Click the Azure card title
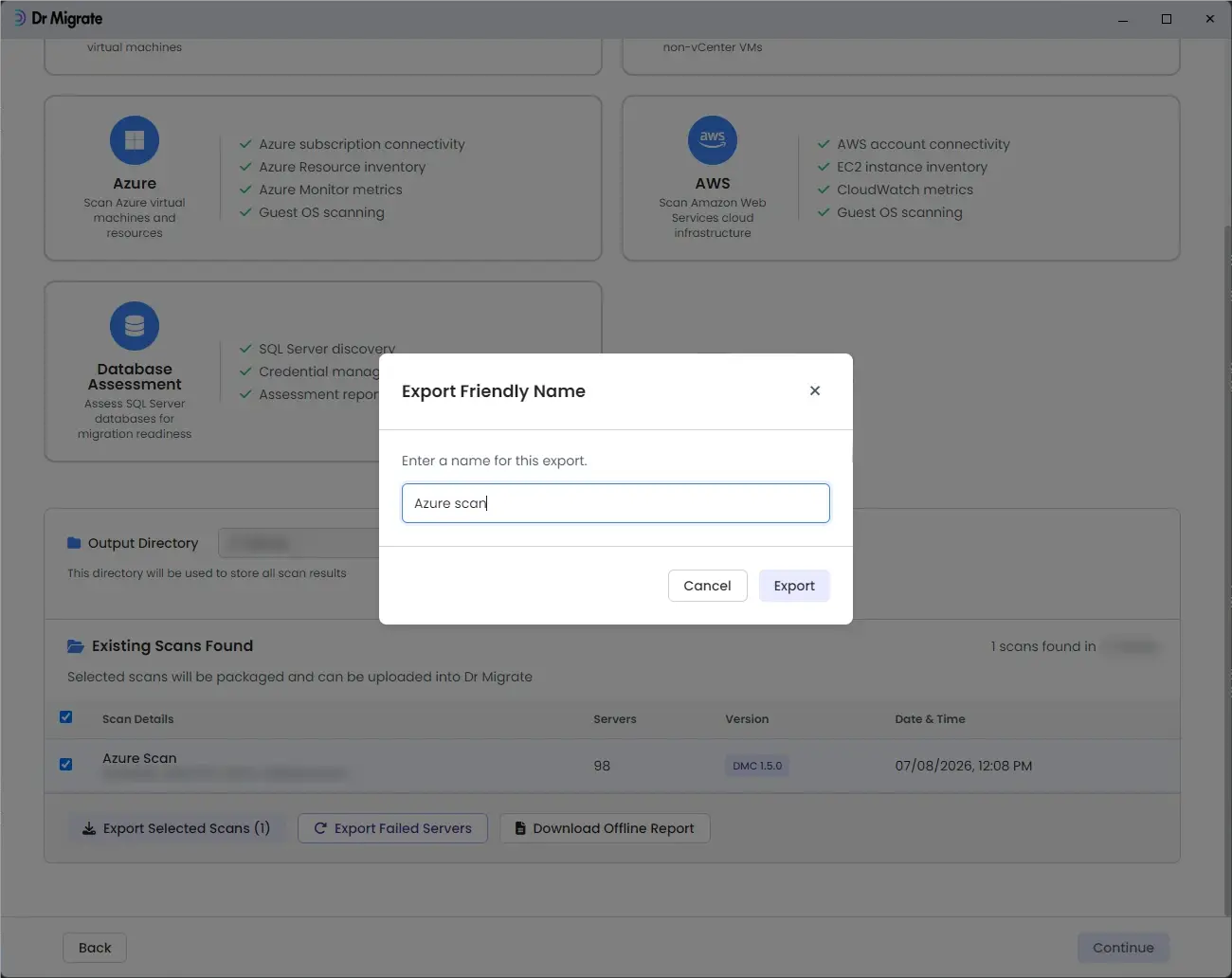 tap(135, 184)
